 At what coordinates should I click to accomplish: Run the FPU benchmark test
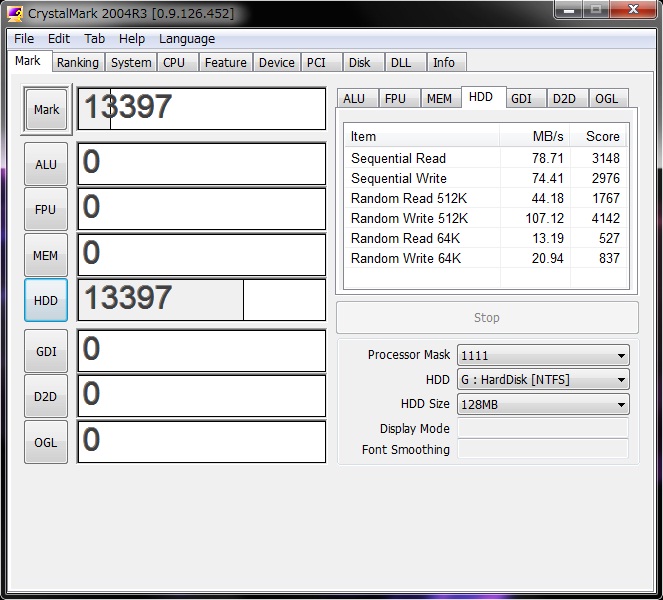[x=46, y=210]
